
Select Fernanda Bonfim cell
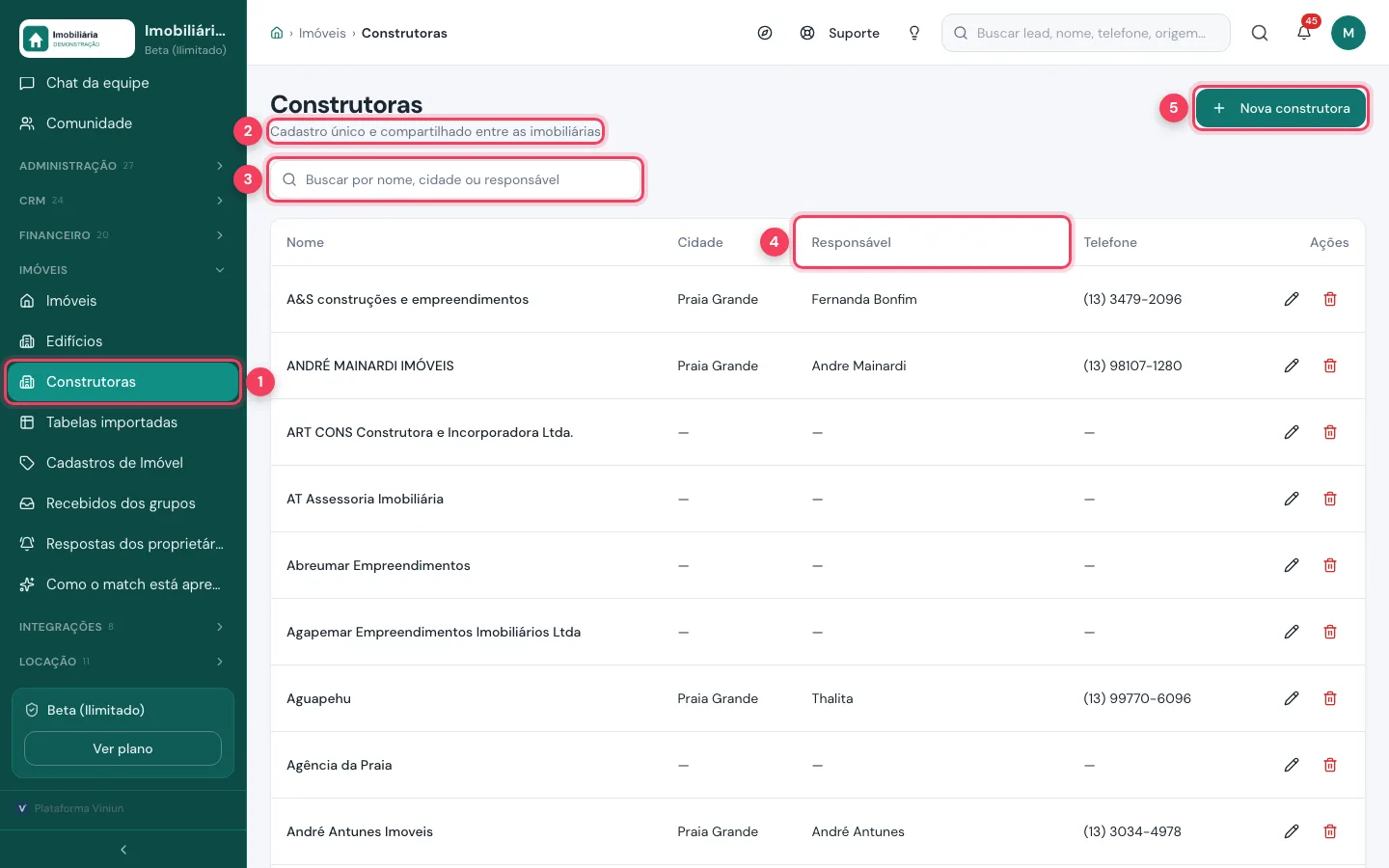pos(864,299)
